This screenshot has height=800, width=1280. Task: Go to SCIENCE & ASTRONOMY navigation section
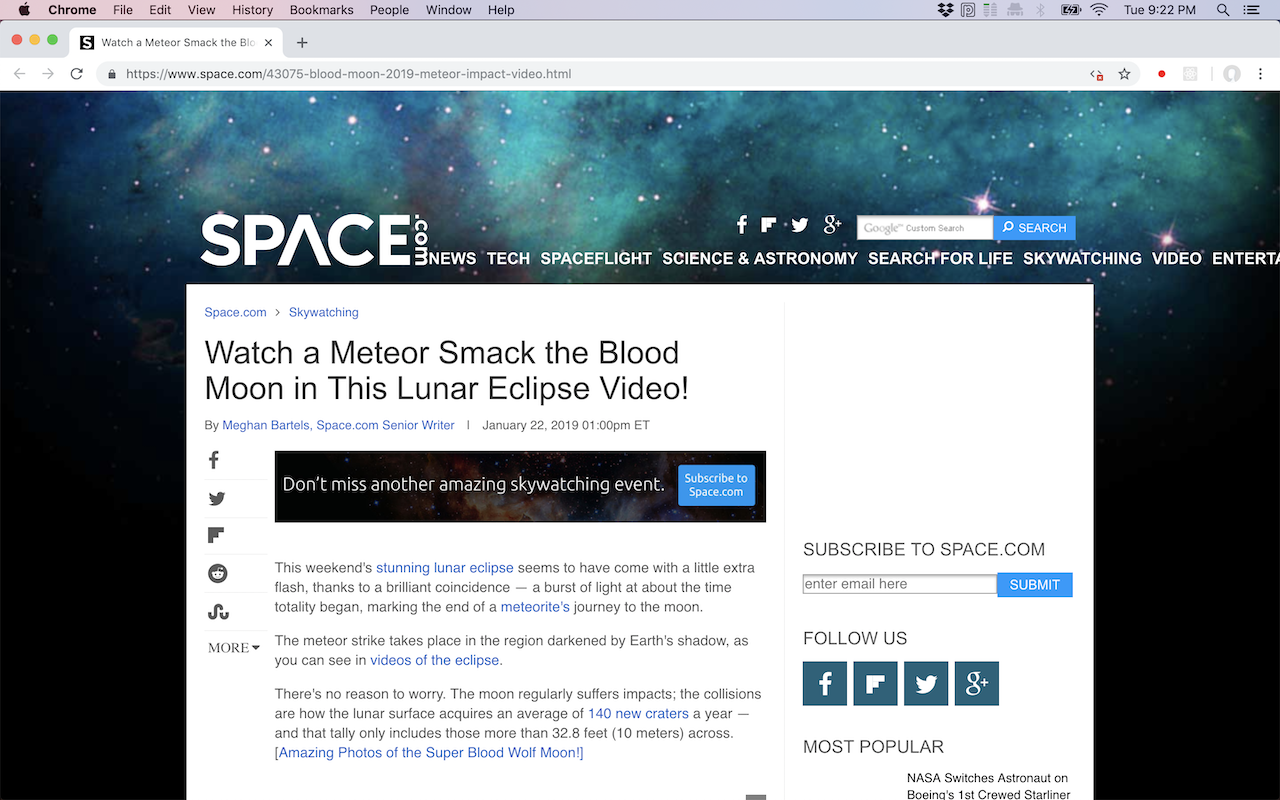(760, 258)
